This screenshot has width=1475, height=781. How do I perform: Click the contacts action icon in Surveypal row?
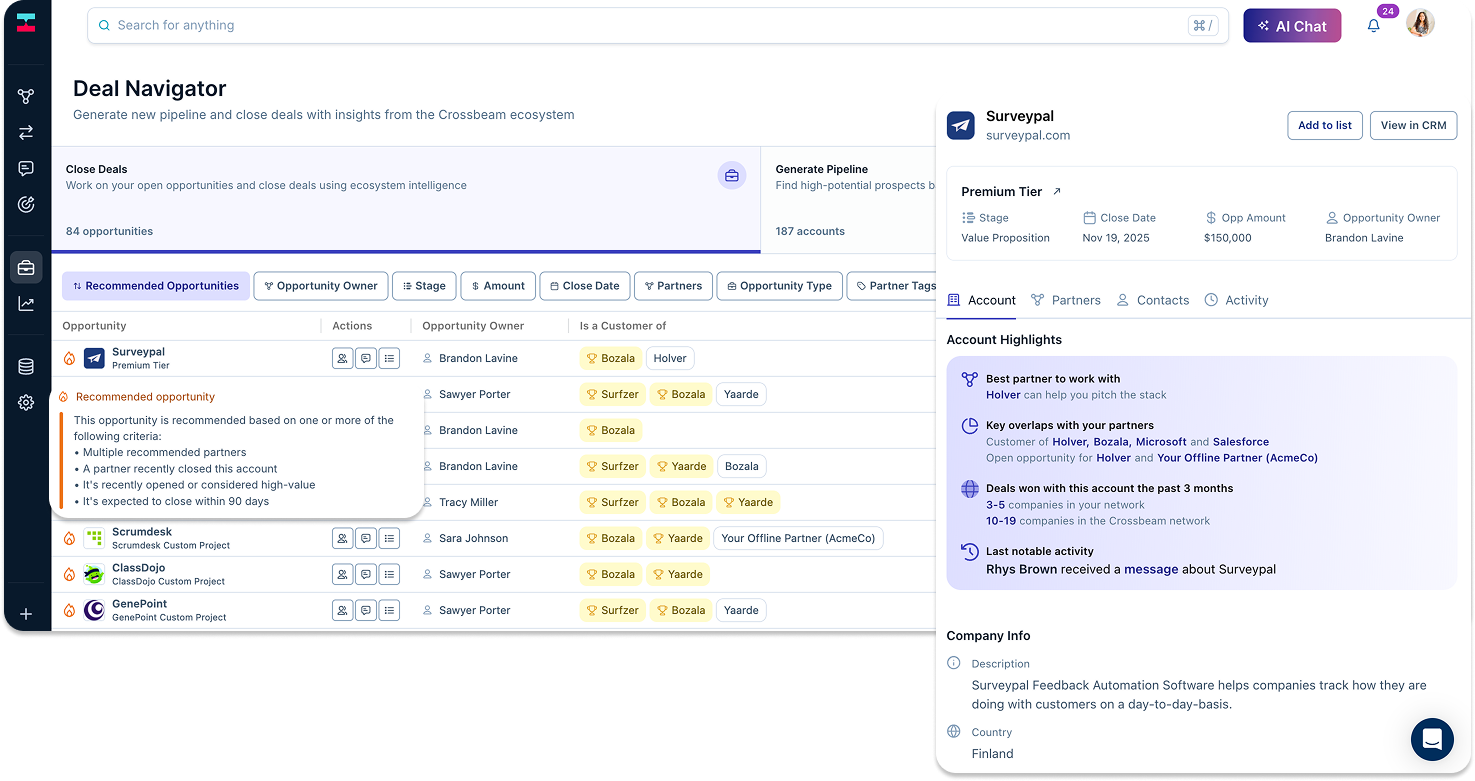click(342, 358)
